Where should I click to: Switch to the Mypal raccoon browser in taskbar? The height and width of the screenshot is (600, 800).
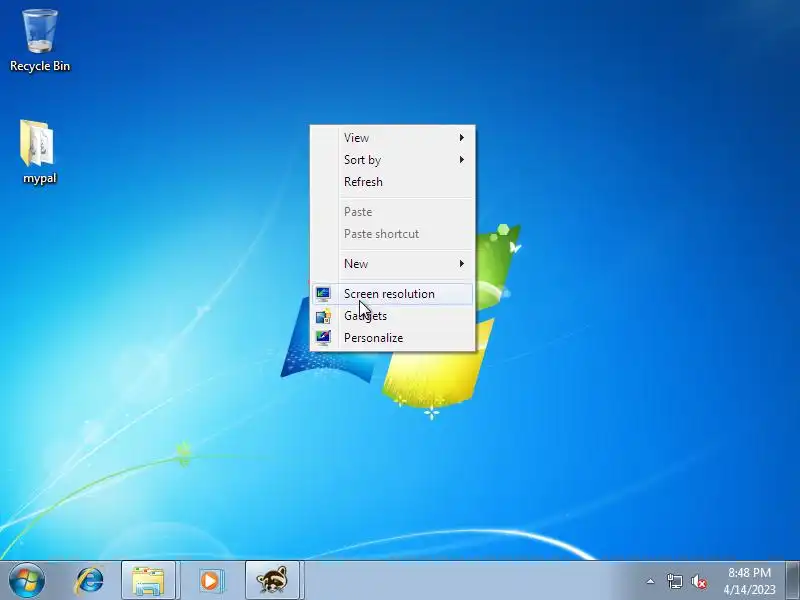point(272,580)
